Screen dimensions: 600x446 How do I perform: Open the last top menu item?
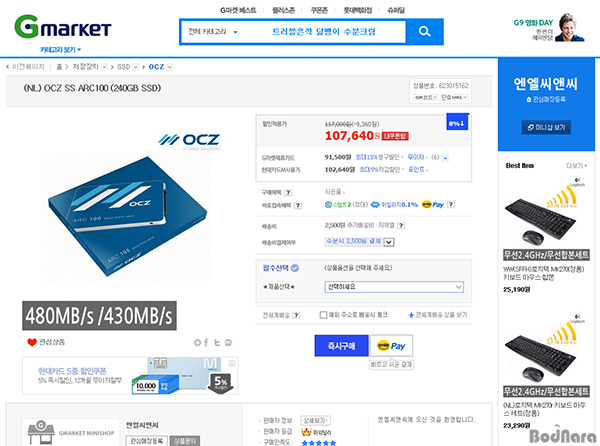(396, 10)
